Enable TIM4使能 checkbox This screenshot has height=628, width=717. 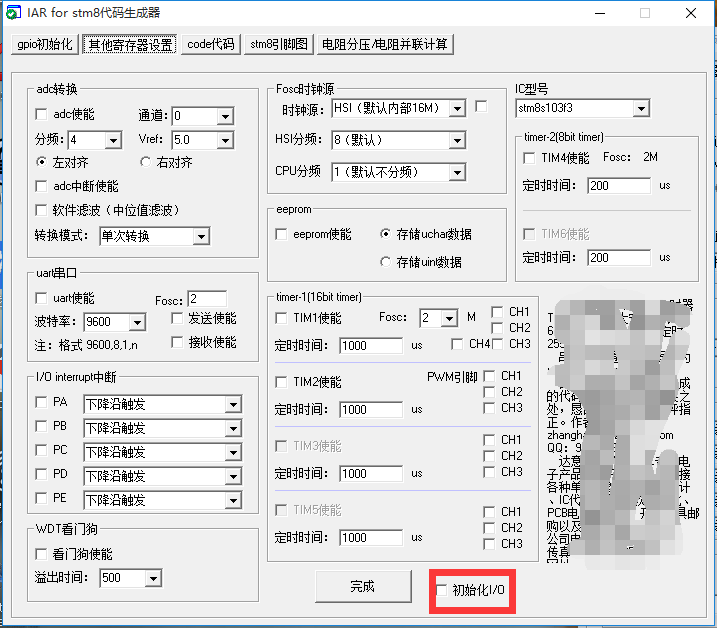tap(529, 158)
